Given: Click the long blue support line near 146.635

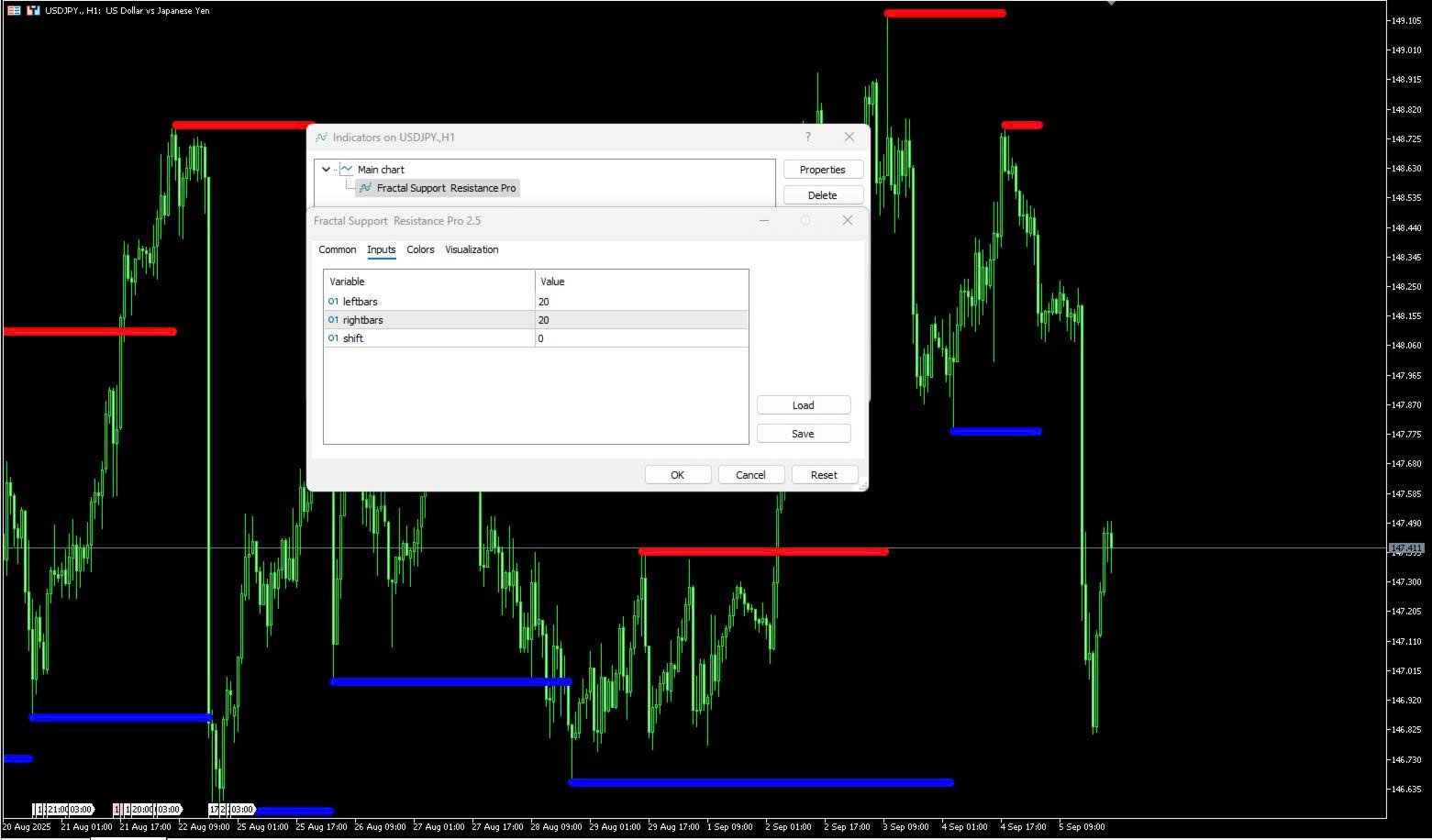Looking at the screenshot, I should [x=761, y=782].
